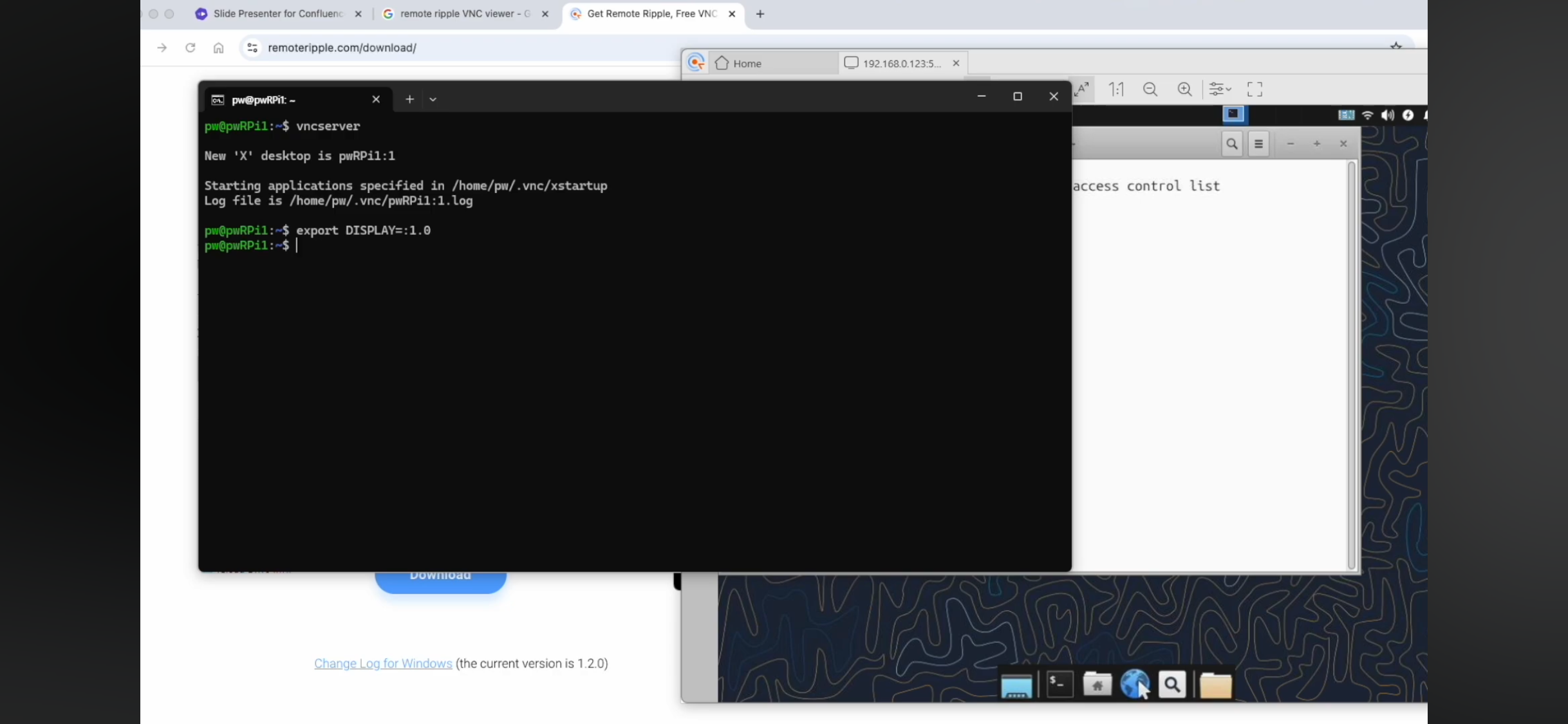Select the 192.168.0.123 connection tab
Viewport: 1568px width, 724px height.
[901, 63]
